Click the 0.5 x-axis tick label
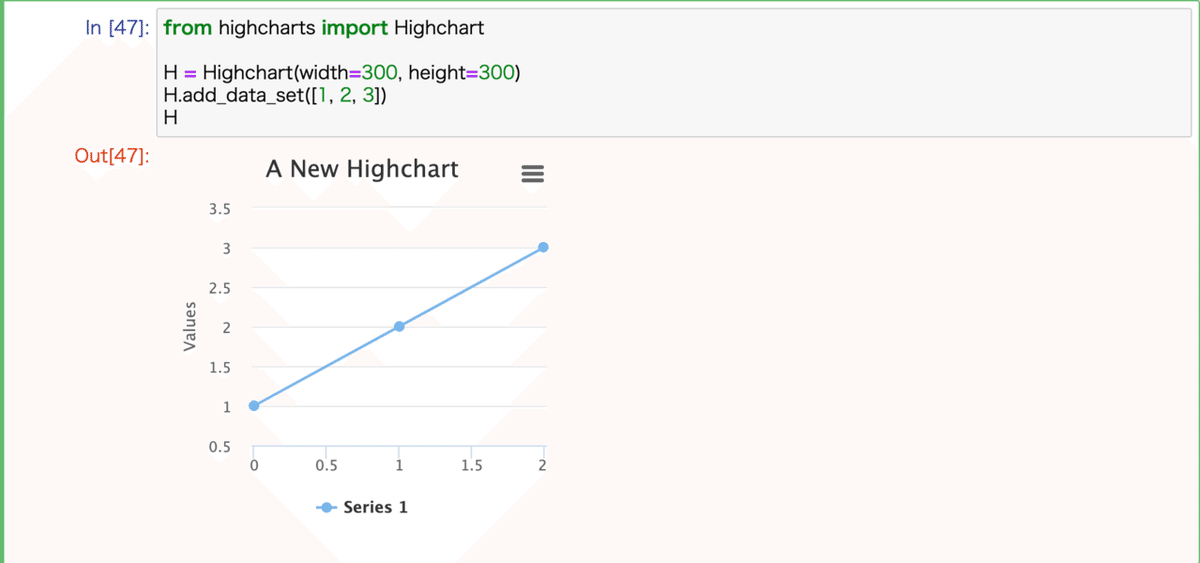The height and width of the screenshot is (563, 1200). 326,466
